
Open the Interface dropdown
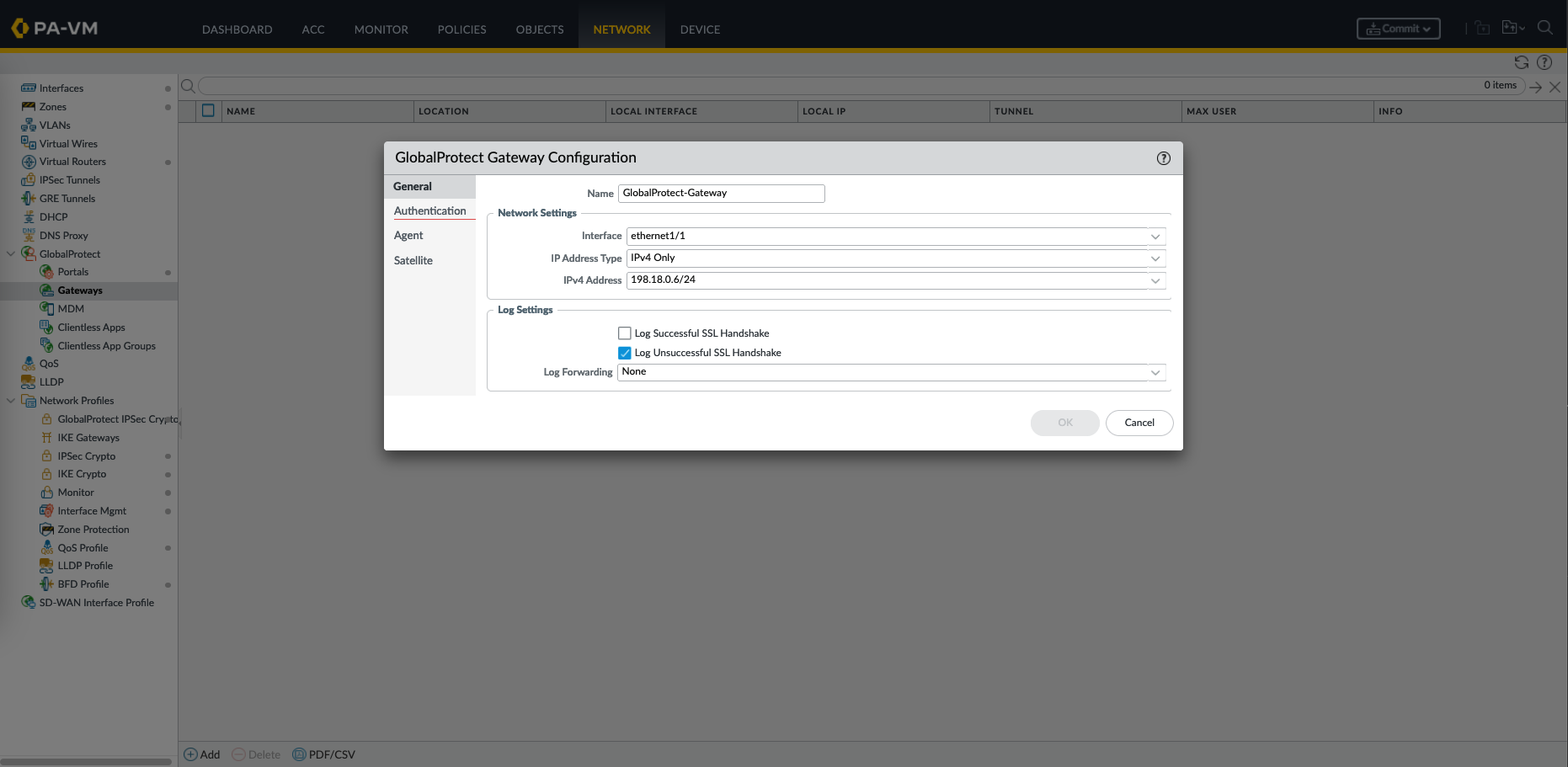(1155, 237)
